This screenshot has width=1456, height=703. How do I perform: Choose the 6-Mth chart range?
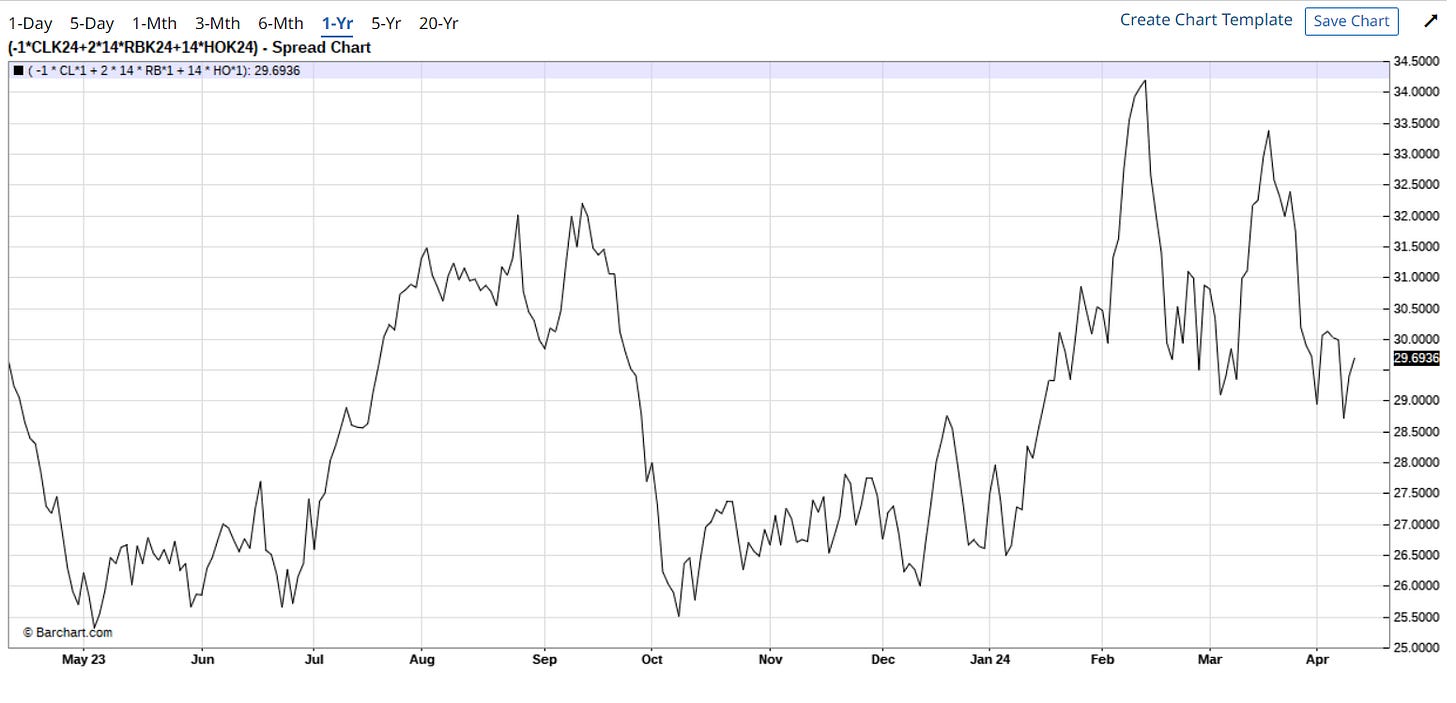280,23
